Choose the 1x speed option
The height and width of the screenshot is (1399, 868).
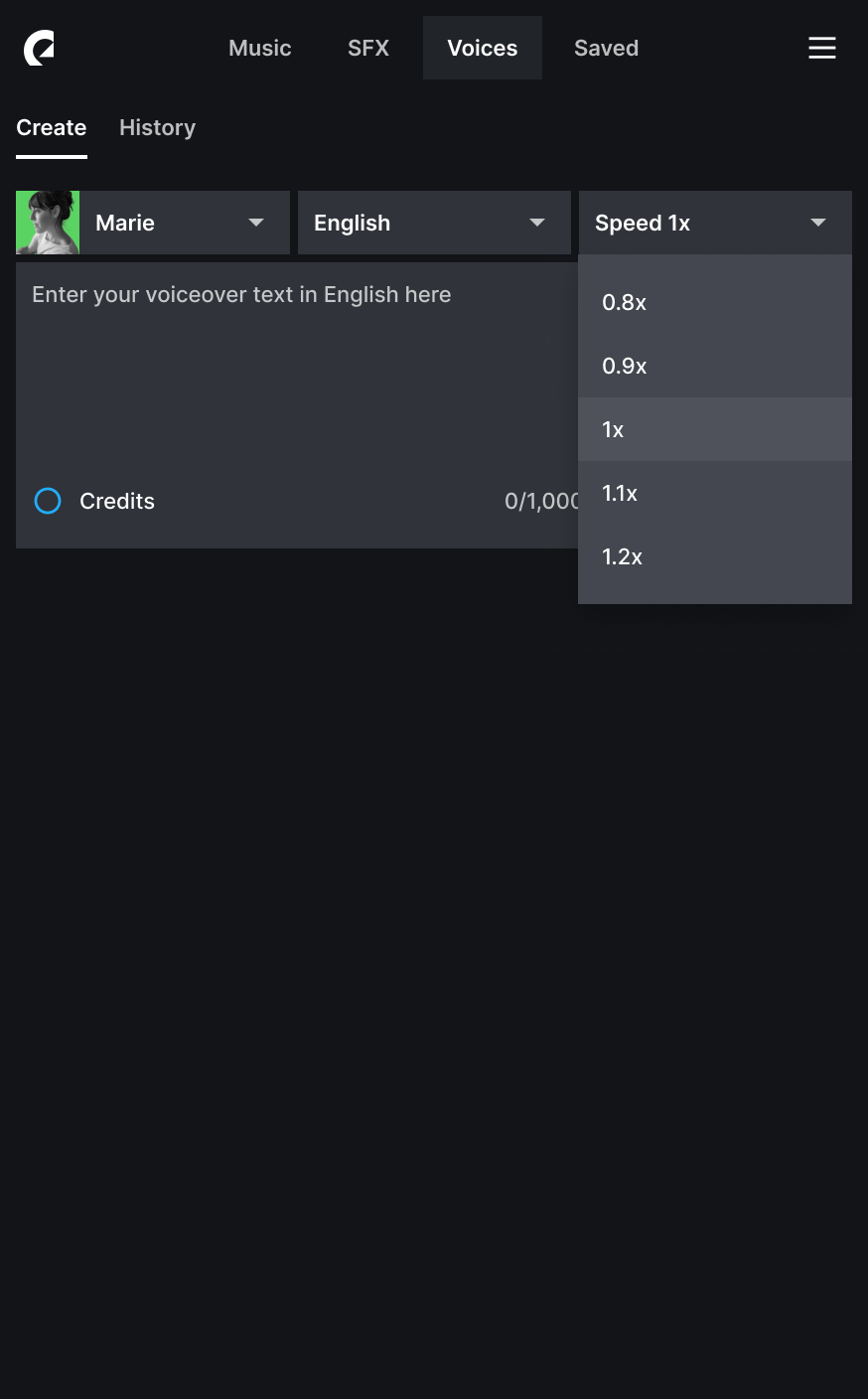715,429
